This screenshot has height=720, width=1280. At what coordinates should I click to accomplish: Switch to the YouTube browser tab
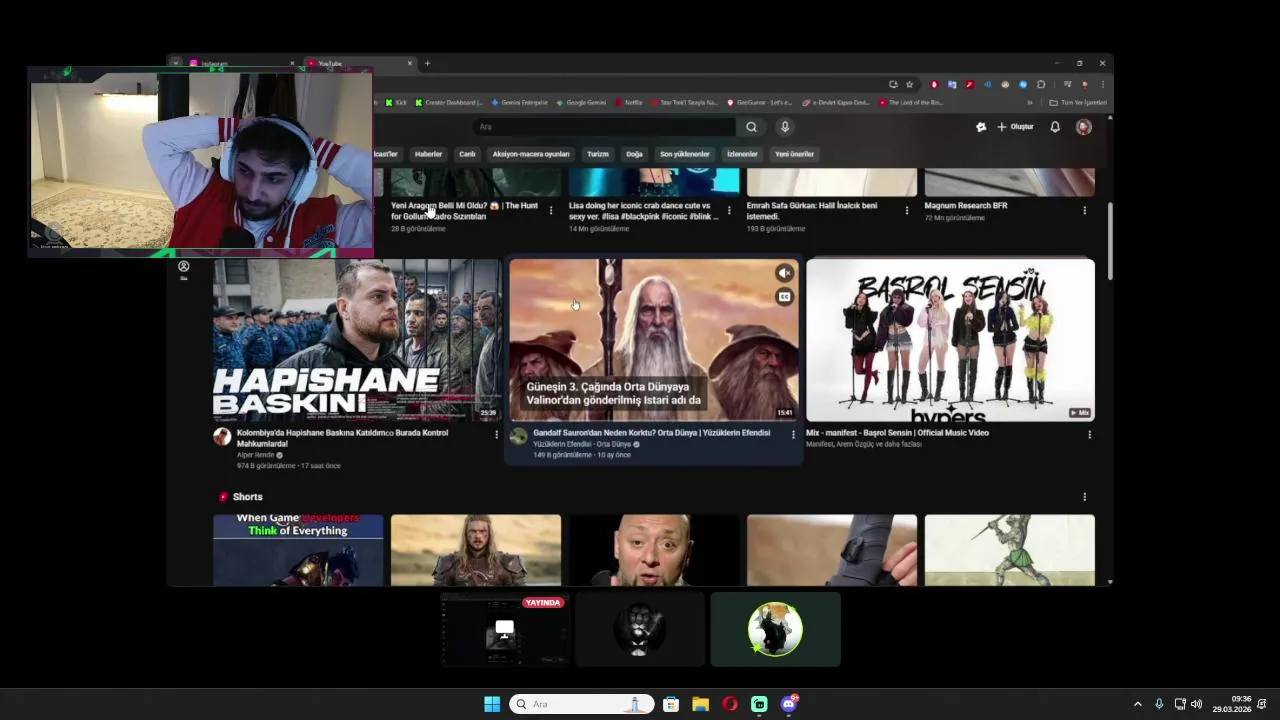tap(360, 64)
